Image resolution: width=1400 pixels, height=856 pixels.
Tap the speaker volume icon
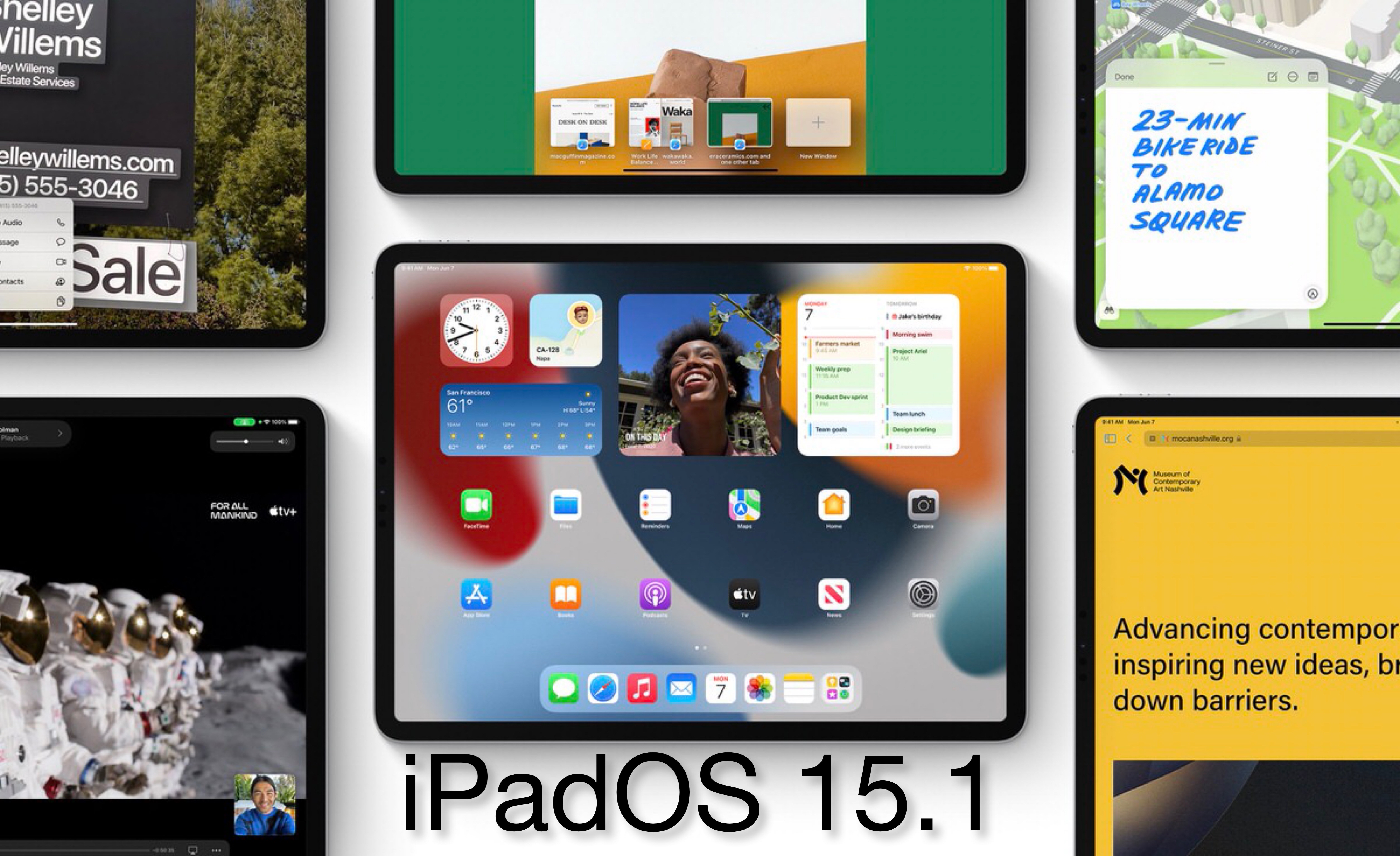pos(283,441)
